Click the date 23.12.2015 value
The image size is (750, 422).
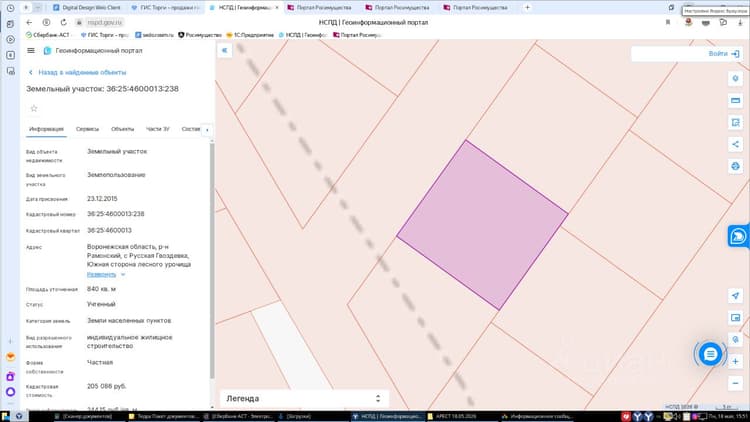pos(102,199)
